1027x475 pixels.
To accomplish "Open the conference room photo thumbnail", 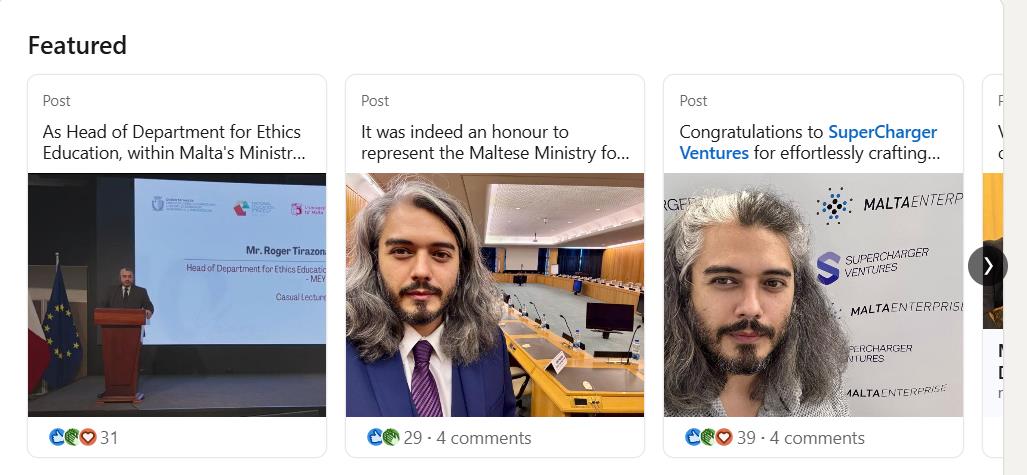I will click(495, 295).
